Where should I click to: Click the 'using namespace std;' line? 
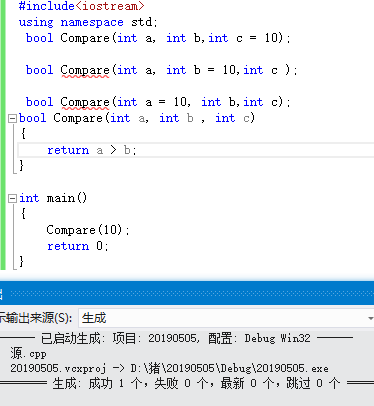pyautogui.click(x=88, y=22)
